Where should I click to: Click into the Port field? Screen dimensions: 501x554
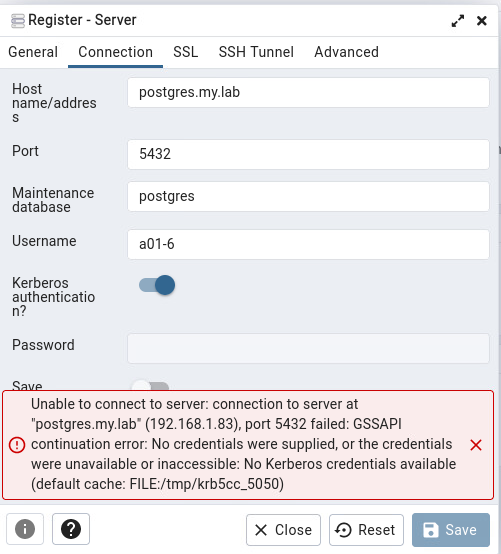308,154
